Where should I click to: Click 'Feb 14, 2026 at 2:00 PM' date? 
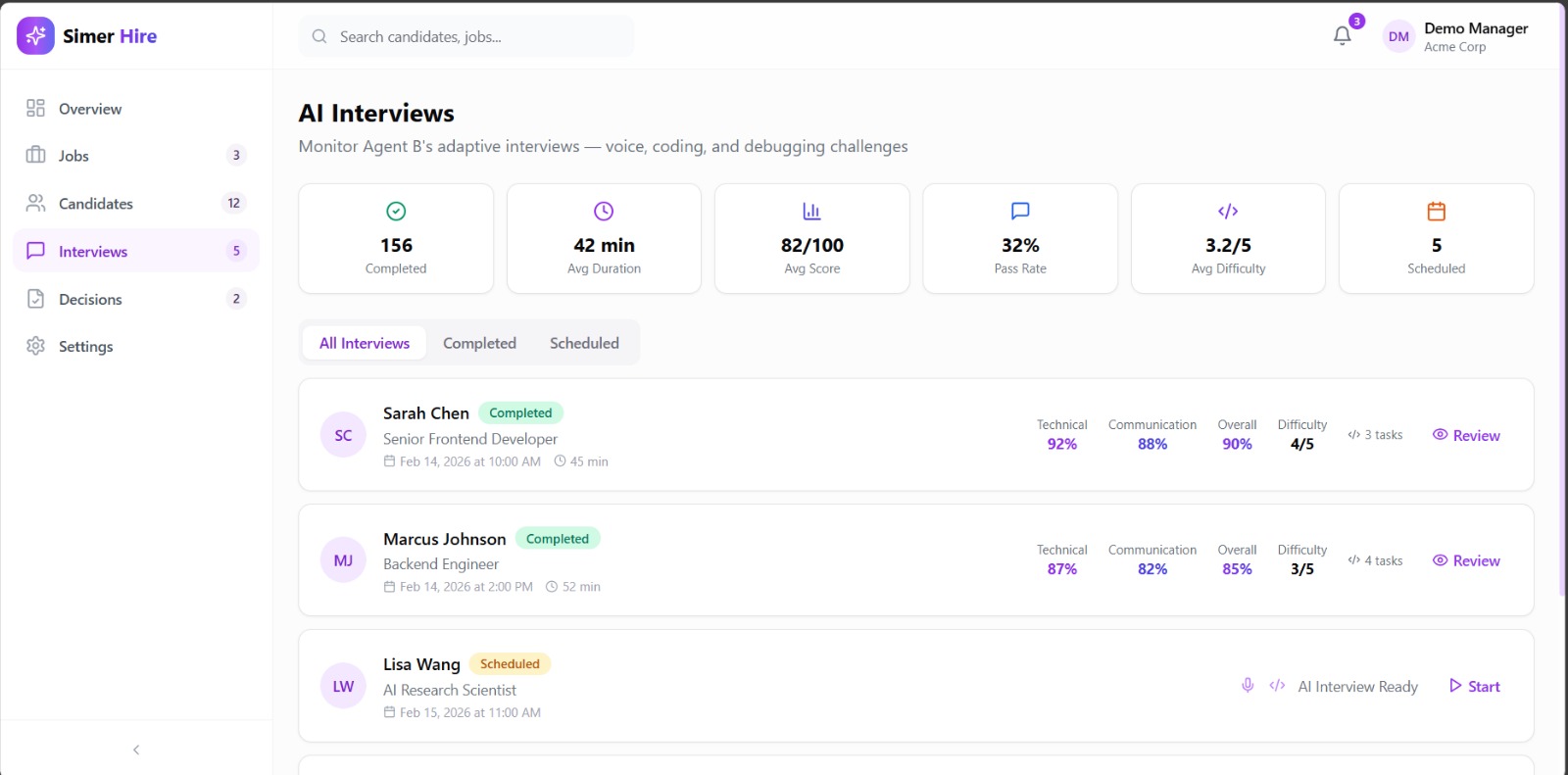[466, 587]
